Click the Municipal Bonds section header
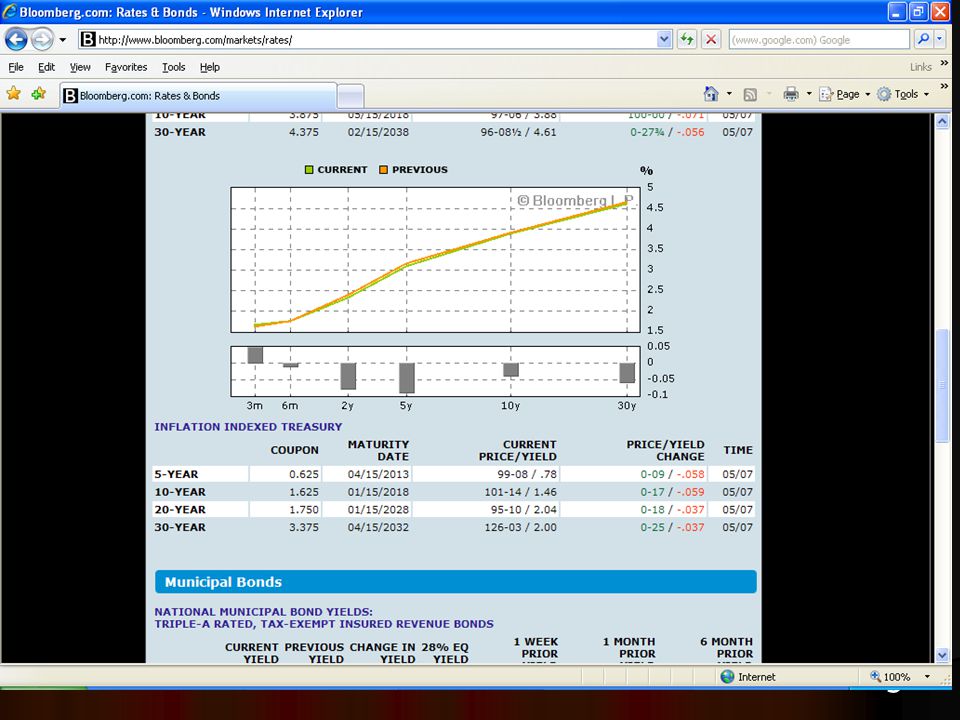This screenshot has height=720, width=960. [x=456, y=582]
